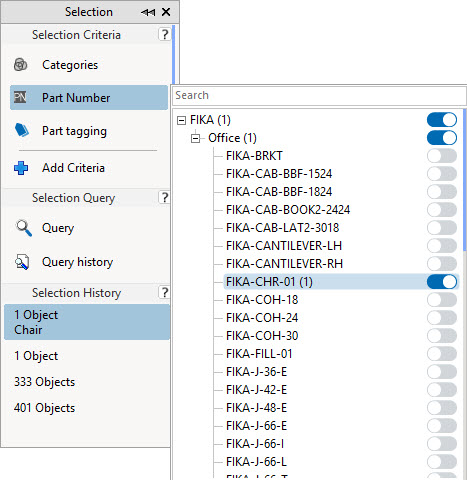This screenshot has width=467, height=480.
Task: Enable the FIKA-COH-24 toggle
Action: (442, 318)
